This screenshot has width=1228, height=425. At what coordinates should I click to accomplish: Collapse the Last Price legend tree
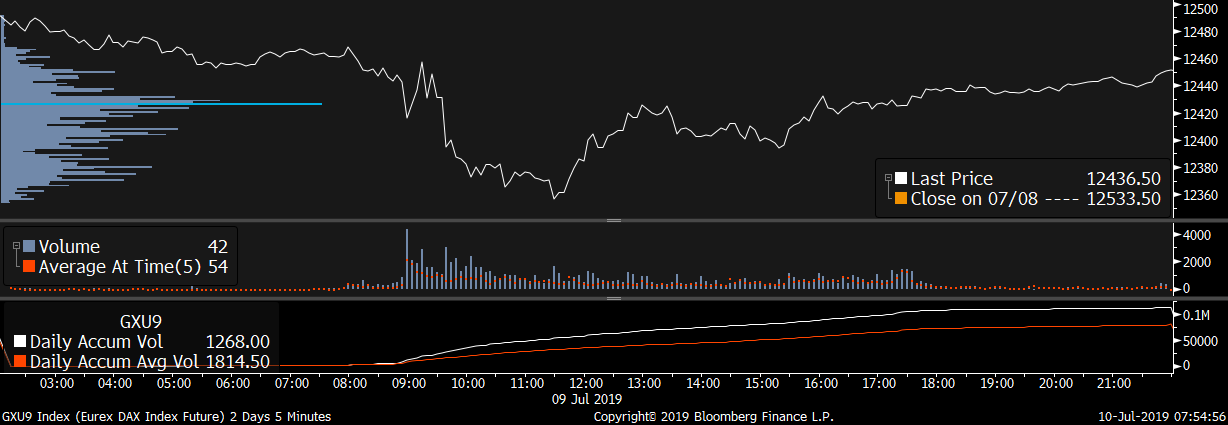(x=887, y=179)
